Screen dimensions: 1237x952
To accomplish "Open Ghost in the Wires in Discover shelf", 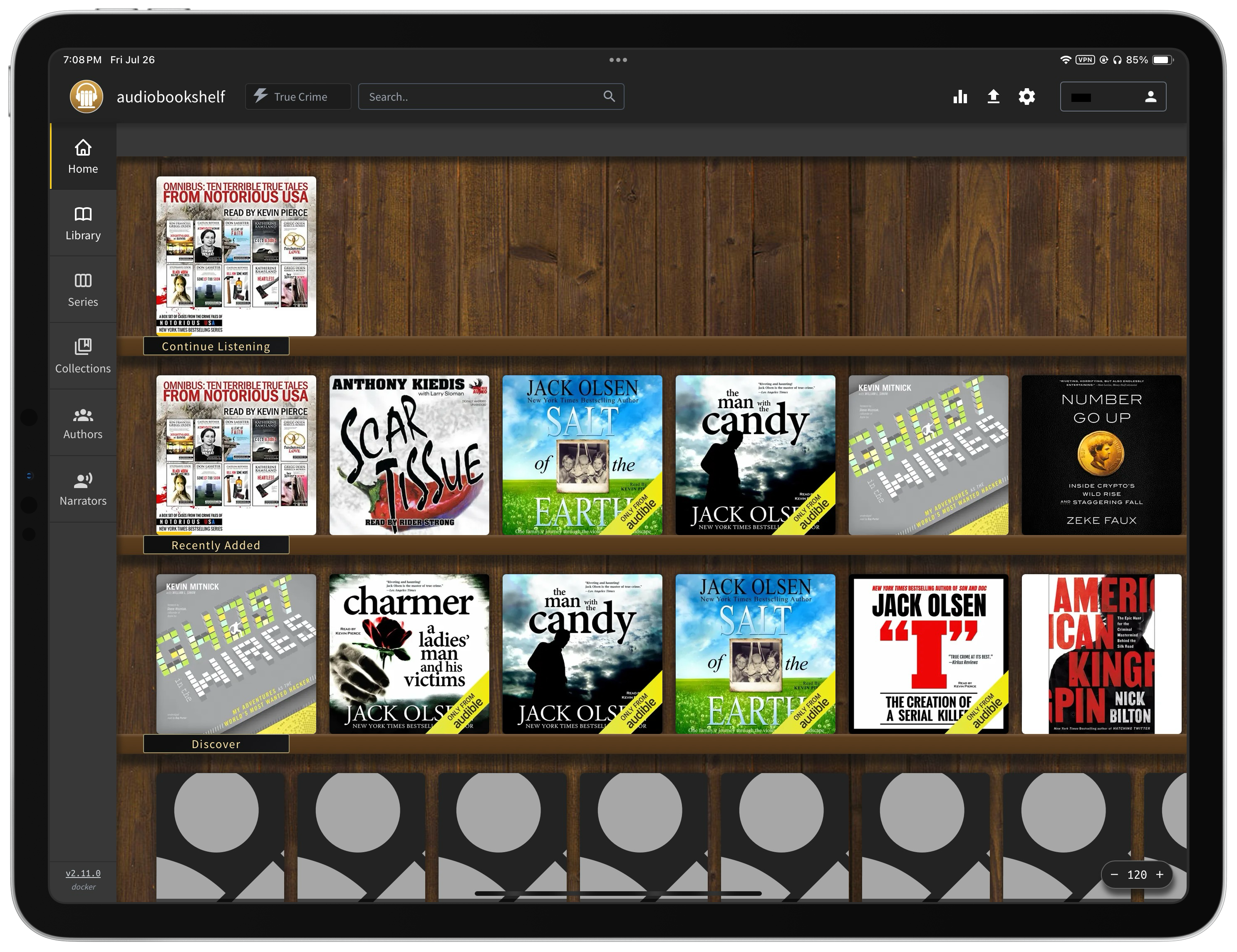I will tap(236, 654).
